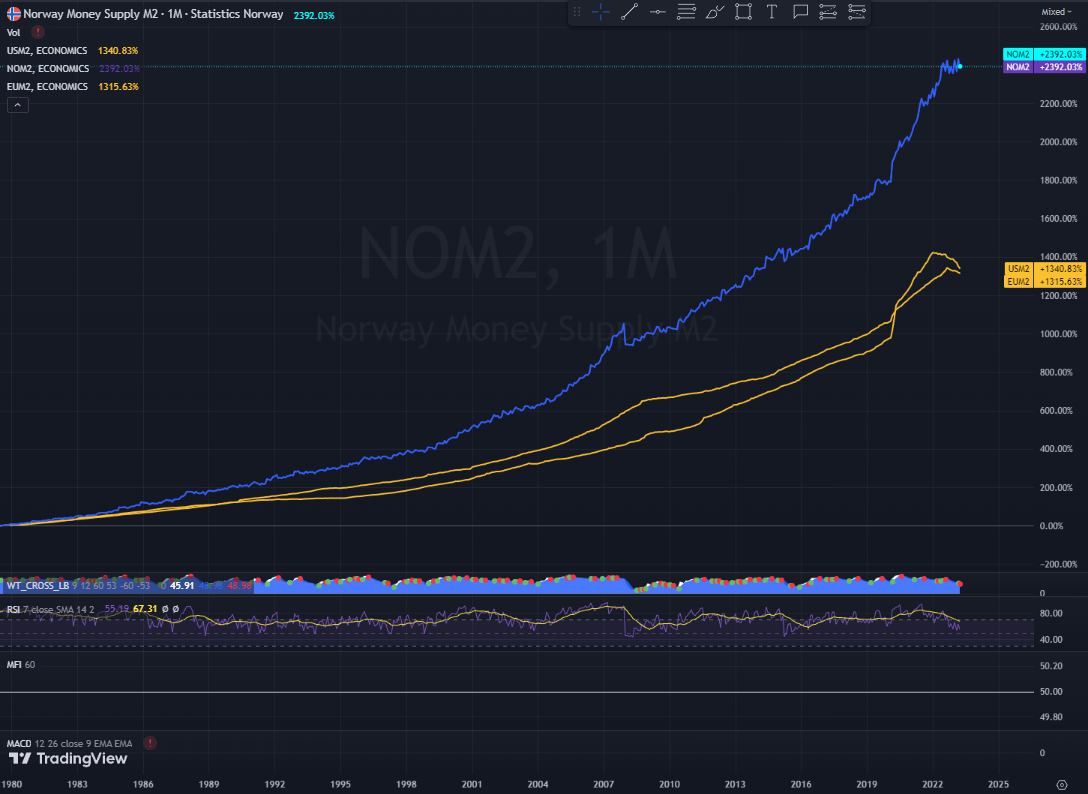
Task: Select the text annotation tool
Action: tap(772, 12)
